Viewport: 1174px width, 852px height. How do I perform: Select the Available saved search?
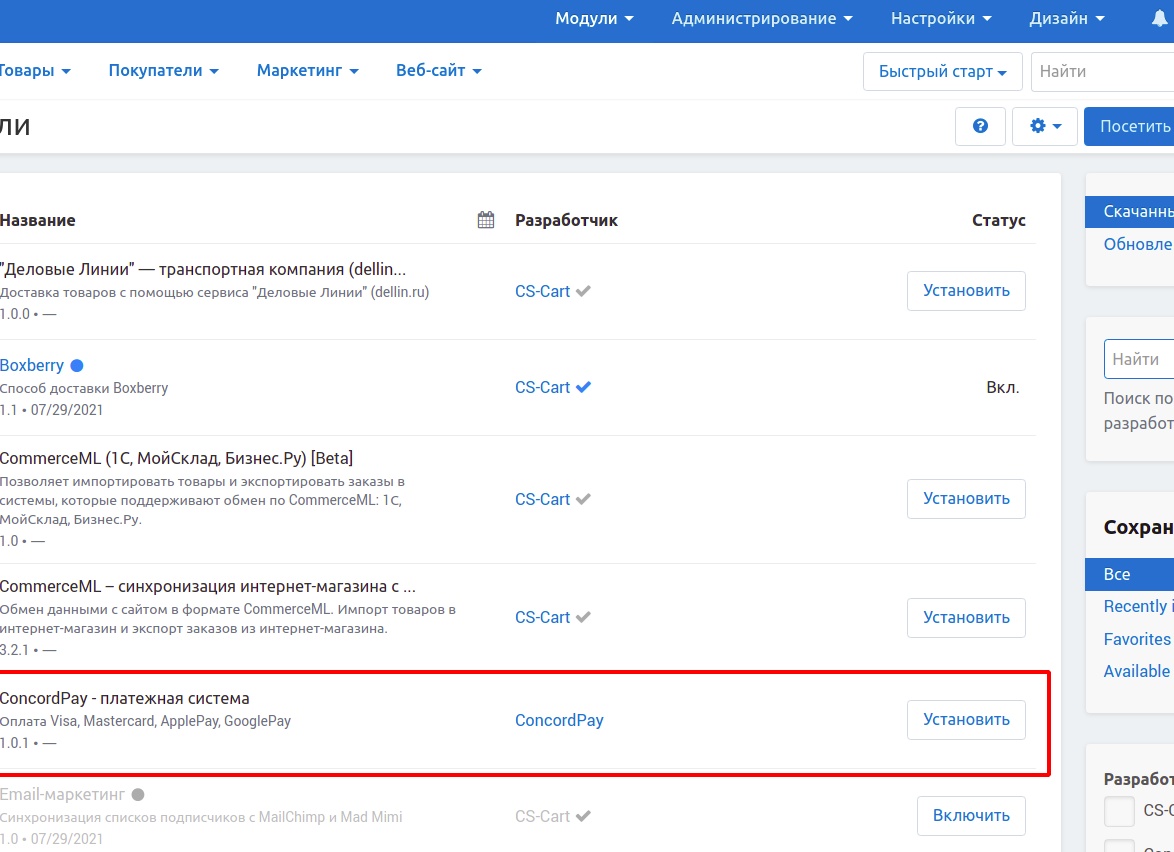tap(1137, 671)
